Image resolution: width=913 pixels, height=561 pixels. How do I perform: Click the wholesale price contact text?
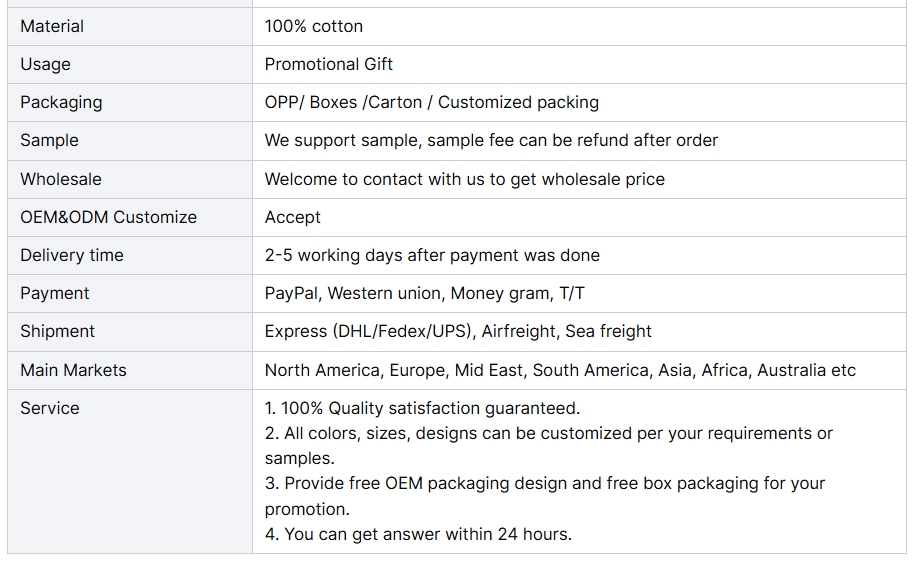tap(465, 179)
